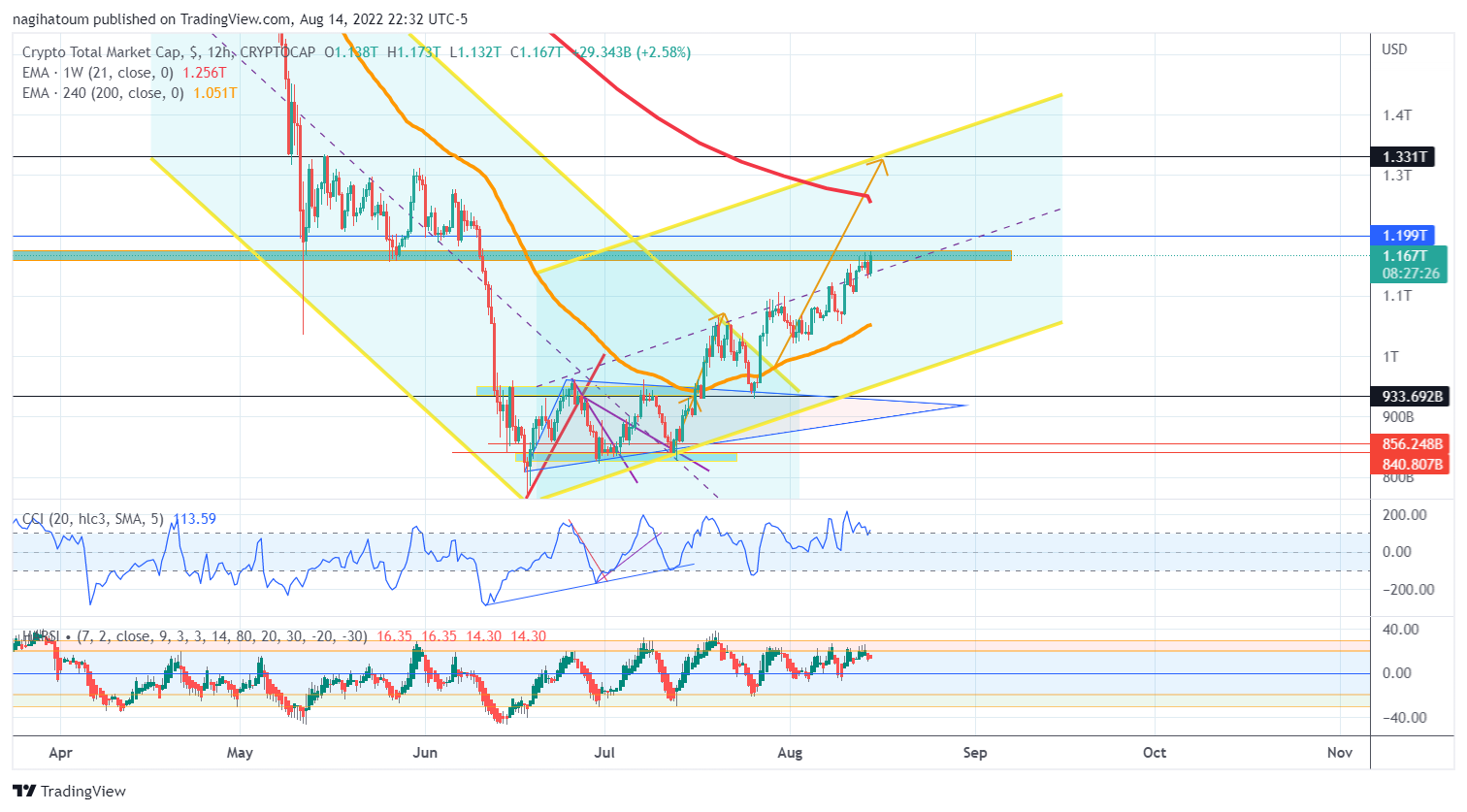Click the 900B price scale label
1467x812 pixels.
(x=1398, y=417)
